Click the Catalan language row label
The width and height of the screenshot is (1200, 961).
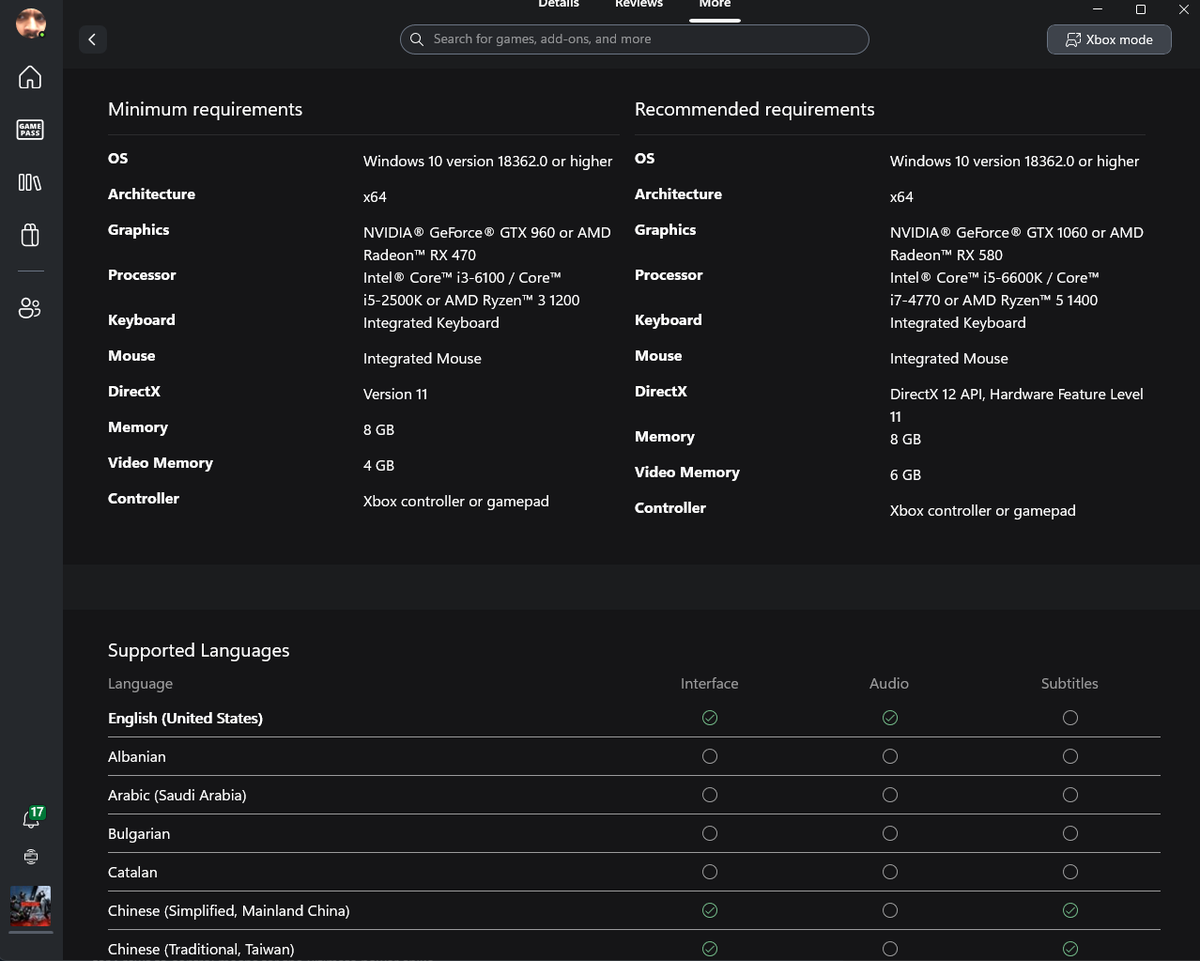(133, 872)
